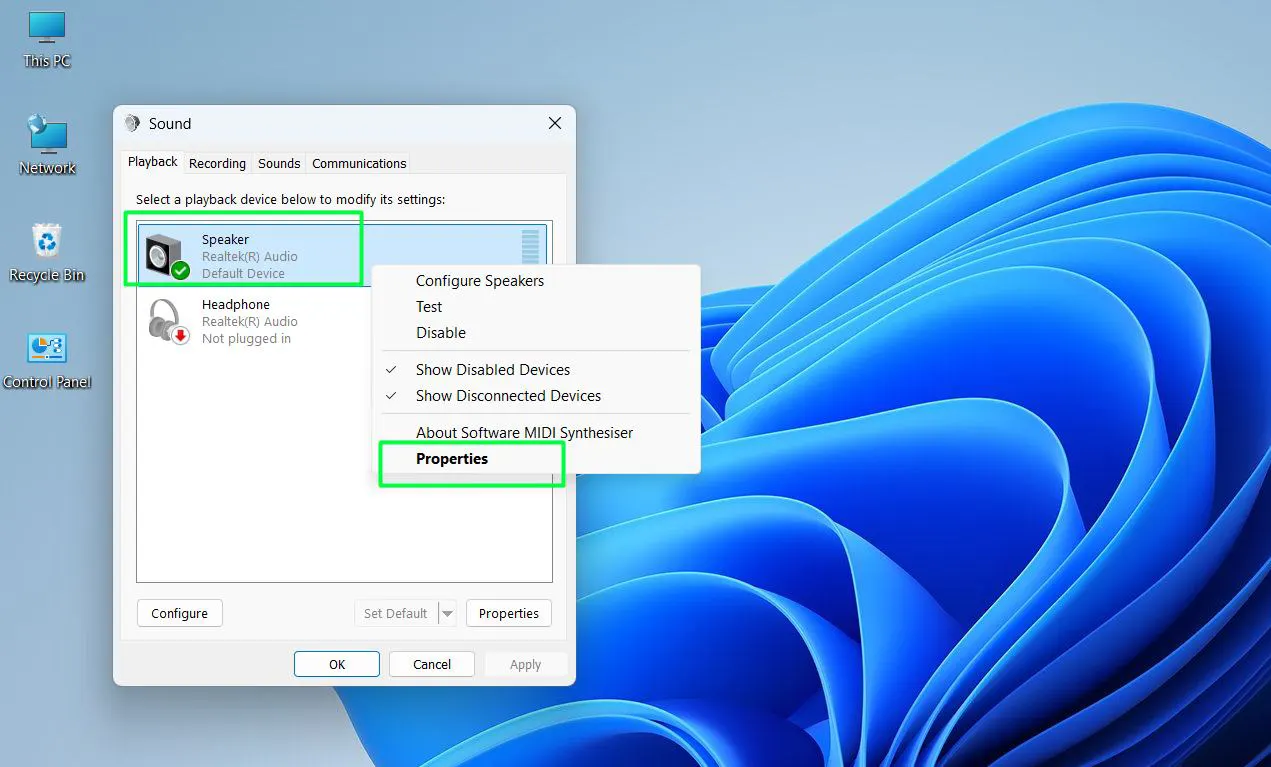Switch to the Recording tab
This screenshot has height=767, width=1271.
[x=217, y=163]
